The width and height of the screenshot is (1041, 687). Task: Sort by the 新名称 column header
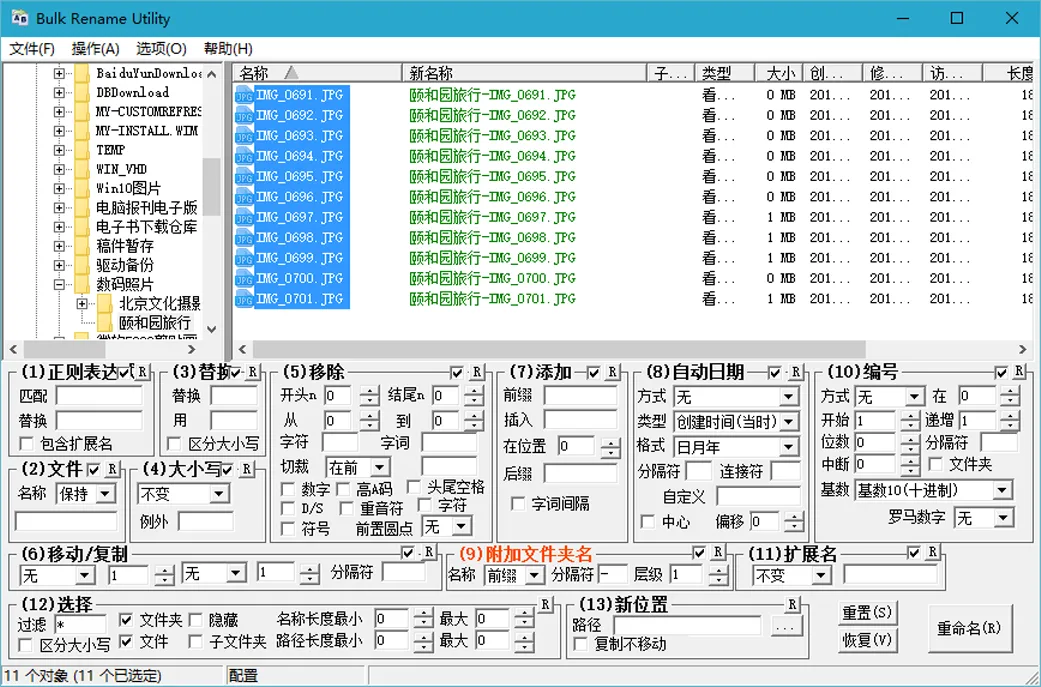[x=524, y=73]
